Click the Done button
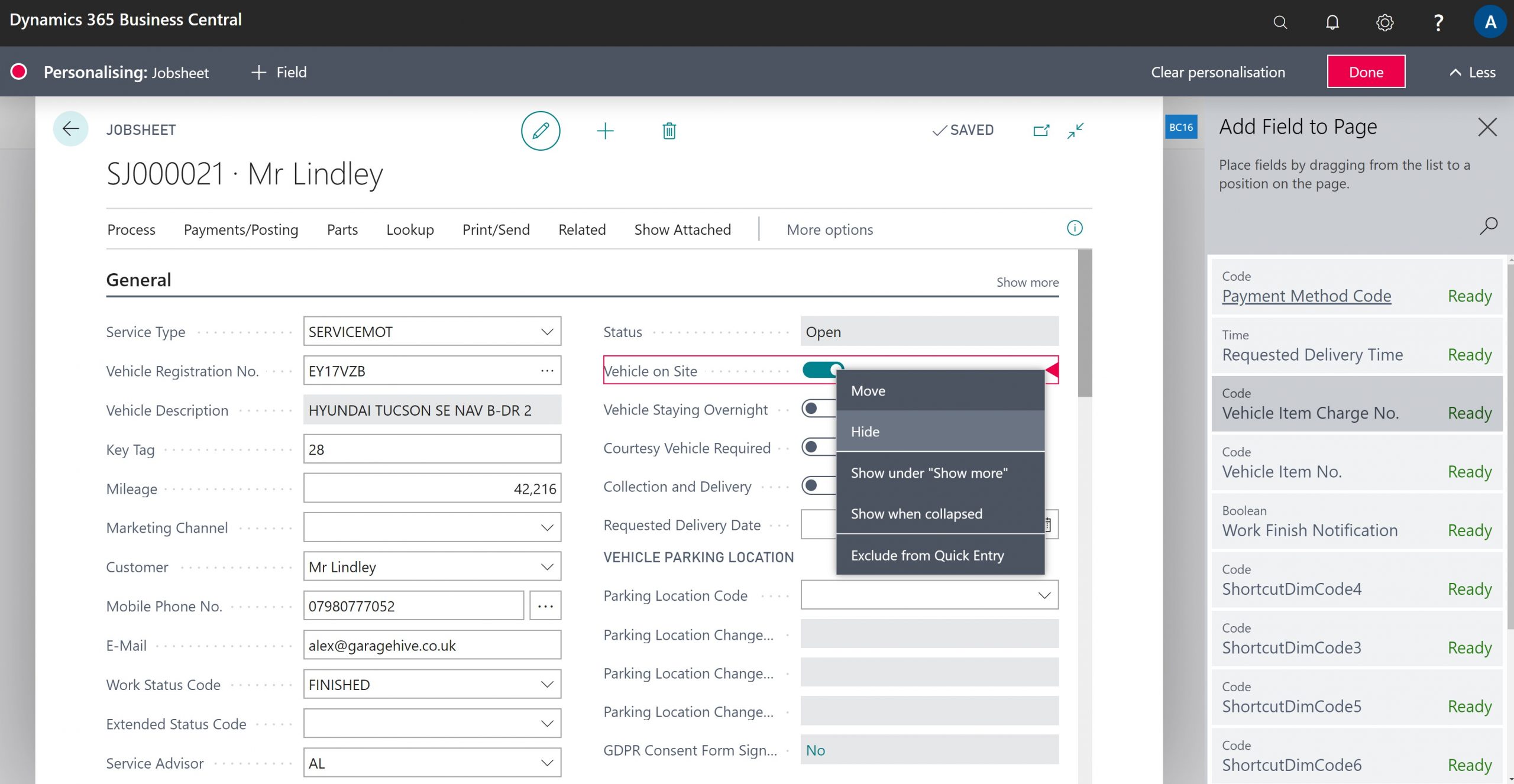This screenshot has width=1514, height=784. coord(1366,72)
